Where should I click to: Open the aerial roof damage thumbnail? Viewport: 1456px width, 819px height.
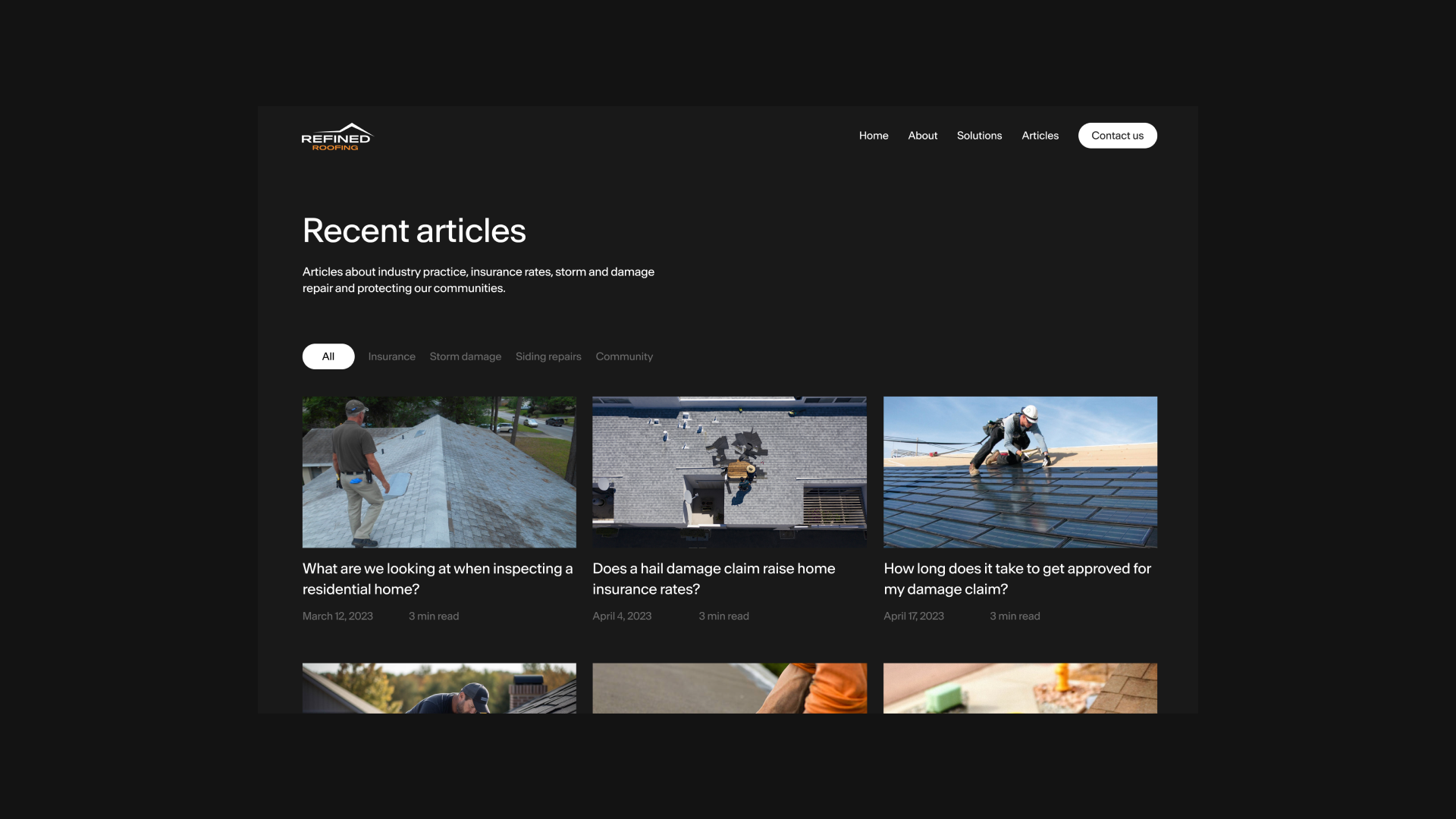tap(729, 472)
